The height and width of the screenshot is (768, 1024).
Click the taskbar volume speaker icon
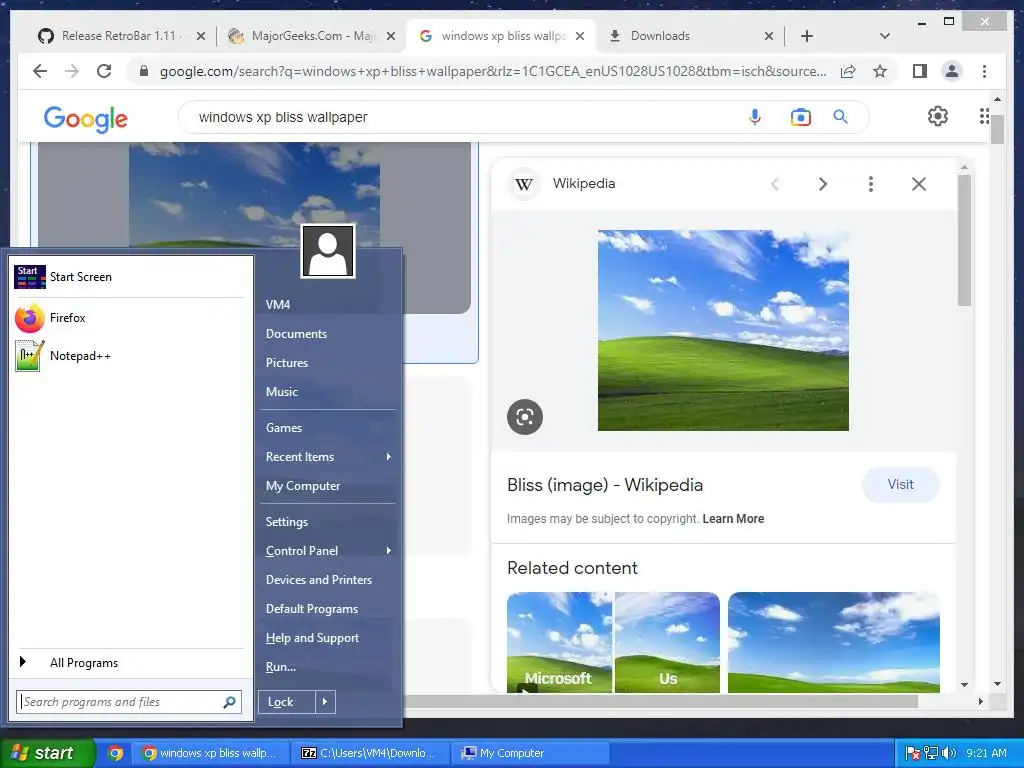948,753
